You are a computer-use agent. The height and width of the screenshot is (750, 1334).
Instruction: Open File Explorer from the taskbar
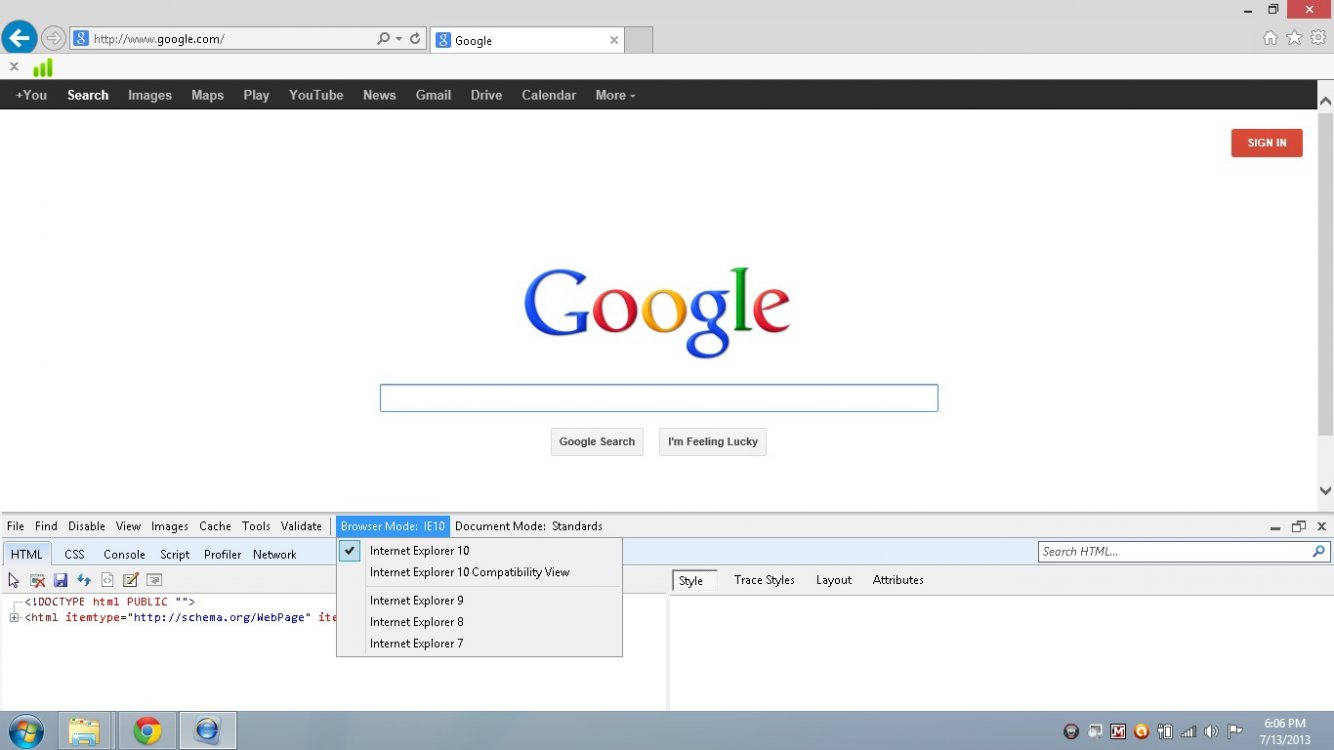[x=85, y=731]
